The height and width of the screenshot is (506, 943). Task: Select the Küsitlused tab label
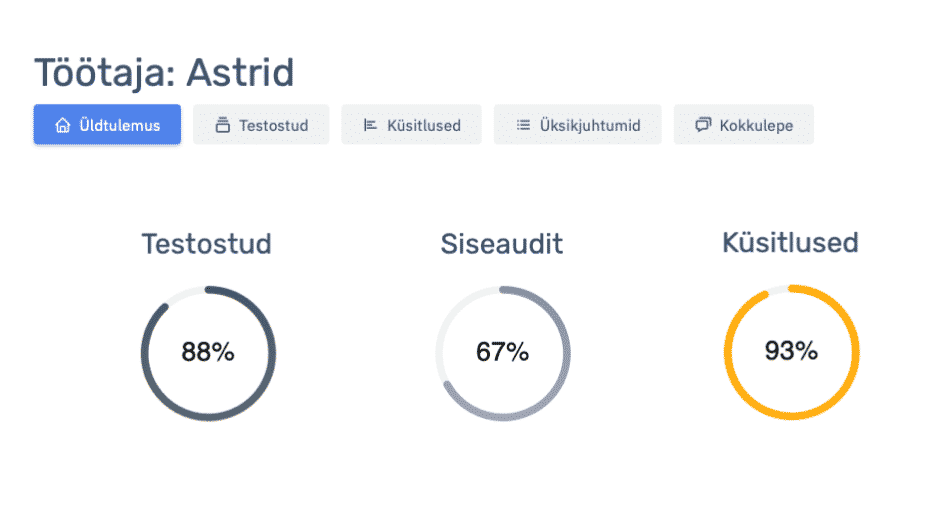point(423,126)
